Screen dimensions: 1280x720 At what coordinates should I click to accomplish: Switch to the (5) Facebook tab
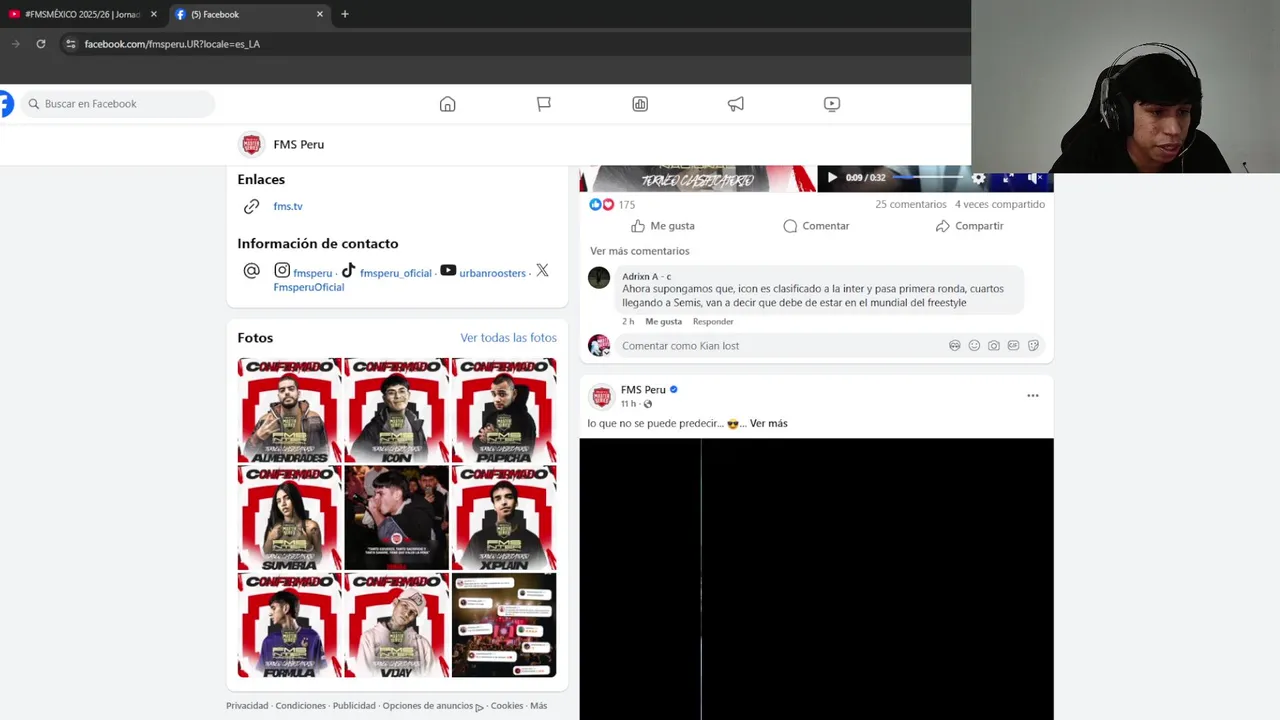click(249, 14)
